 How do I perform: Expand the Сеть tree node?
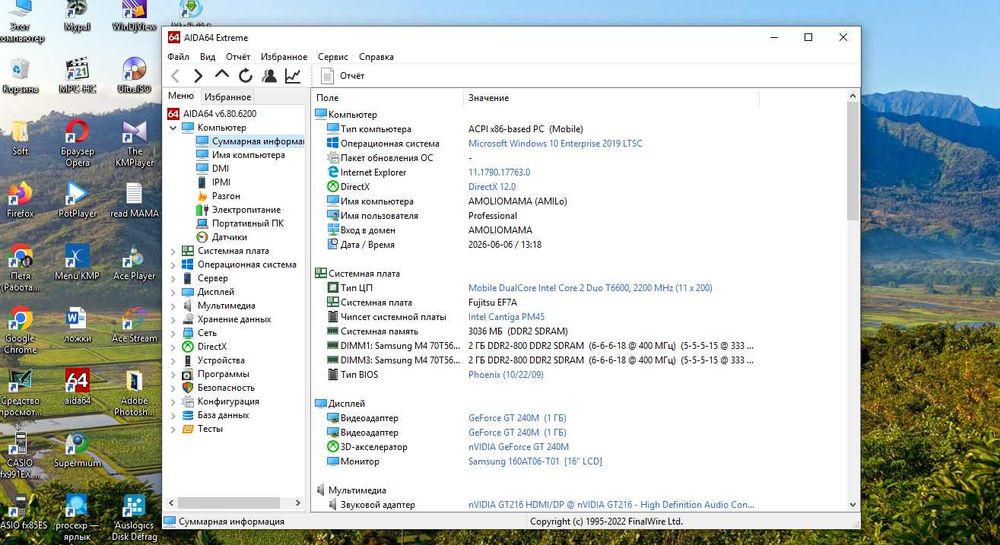pyautogui.click(x=173, y=333)
